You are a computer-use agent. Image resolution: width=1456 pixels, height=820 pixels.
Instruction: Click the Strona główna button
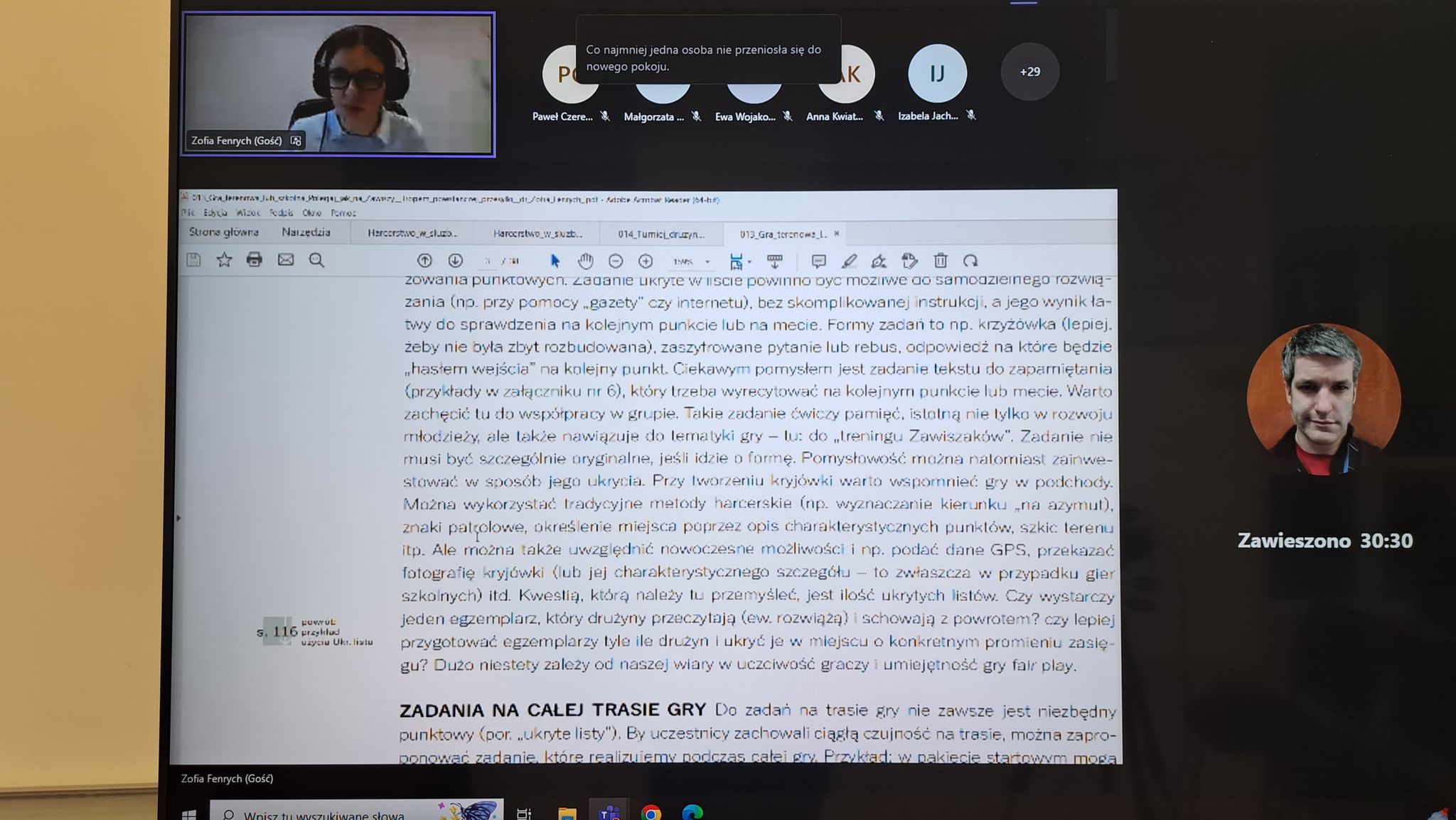[224, 232]
